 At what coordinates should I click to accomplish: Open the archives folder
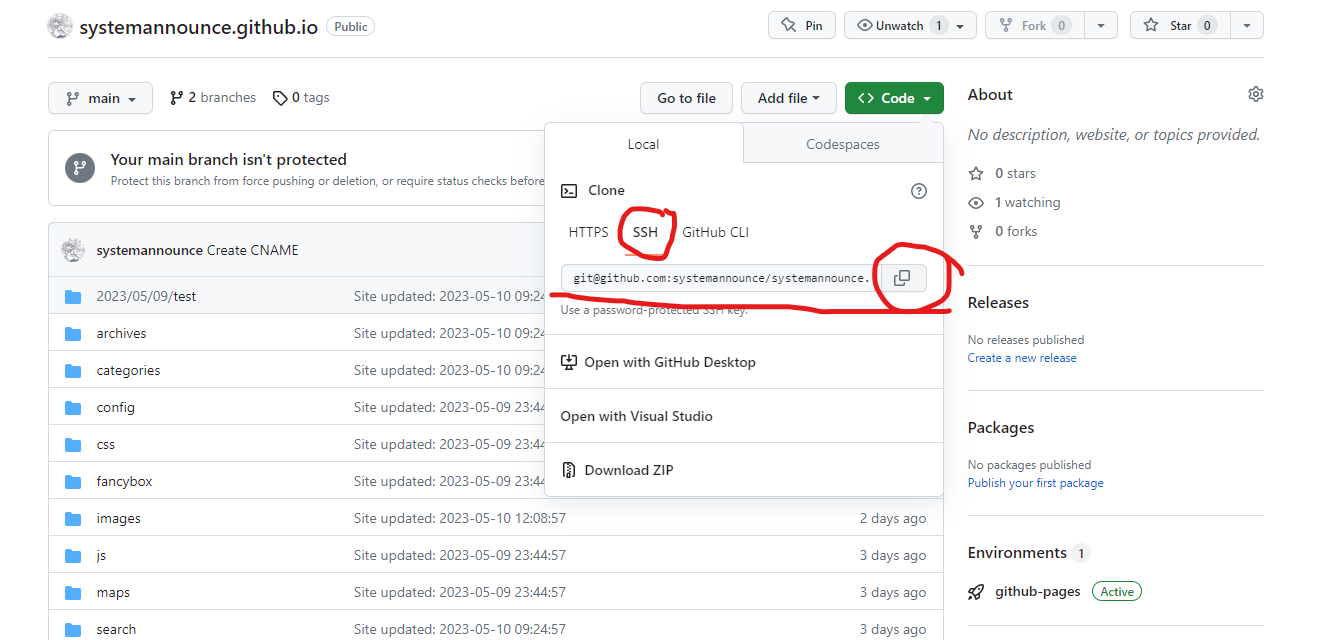[121, 333]
